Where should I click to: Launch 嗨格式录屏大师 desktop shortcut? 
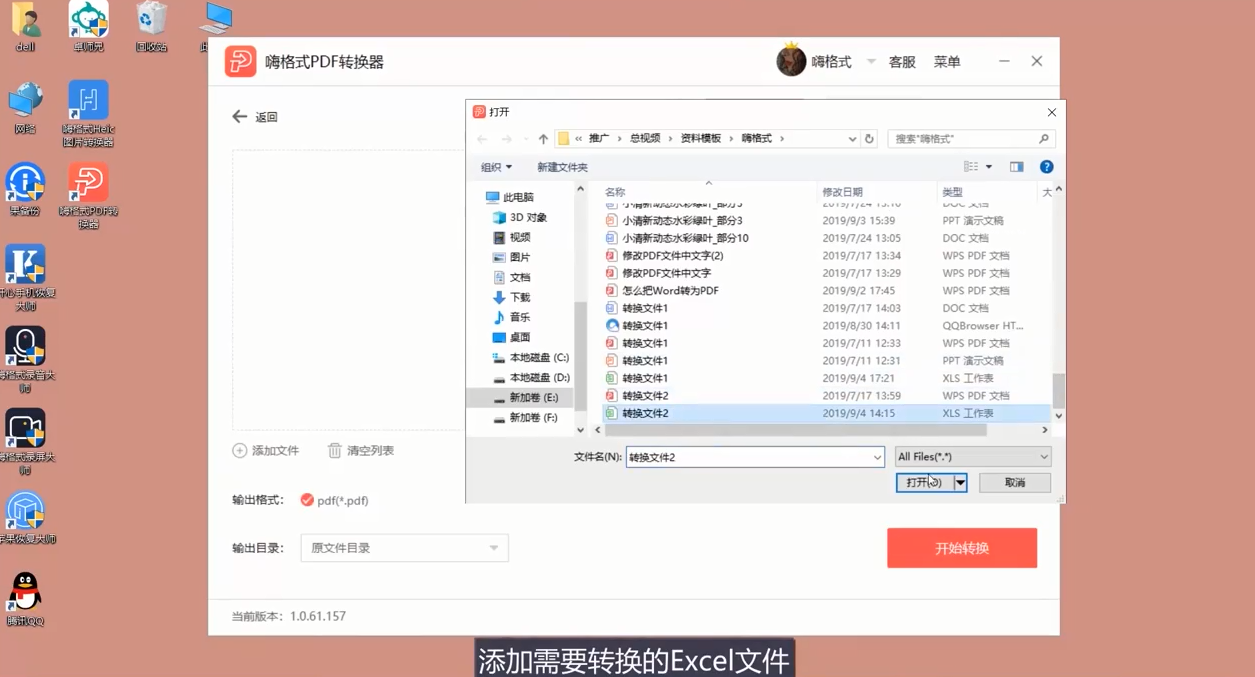point(25,442)
